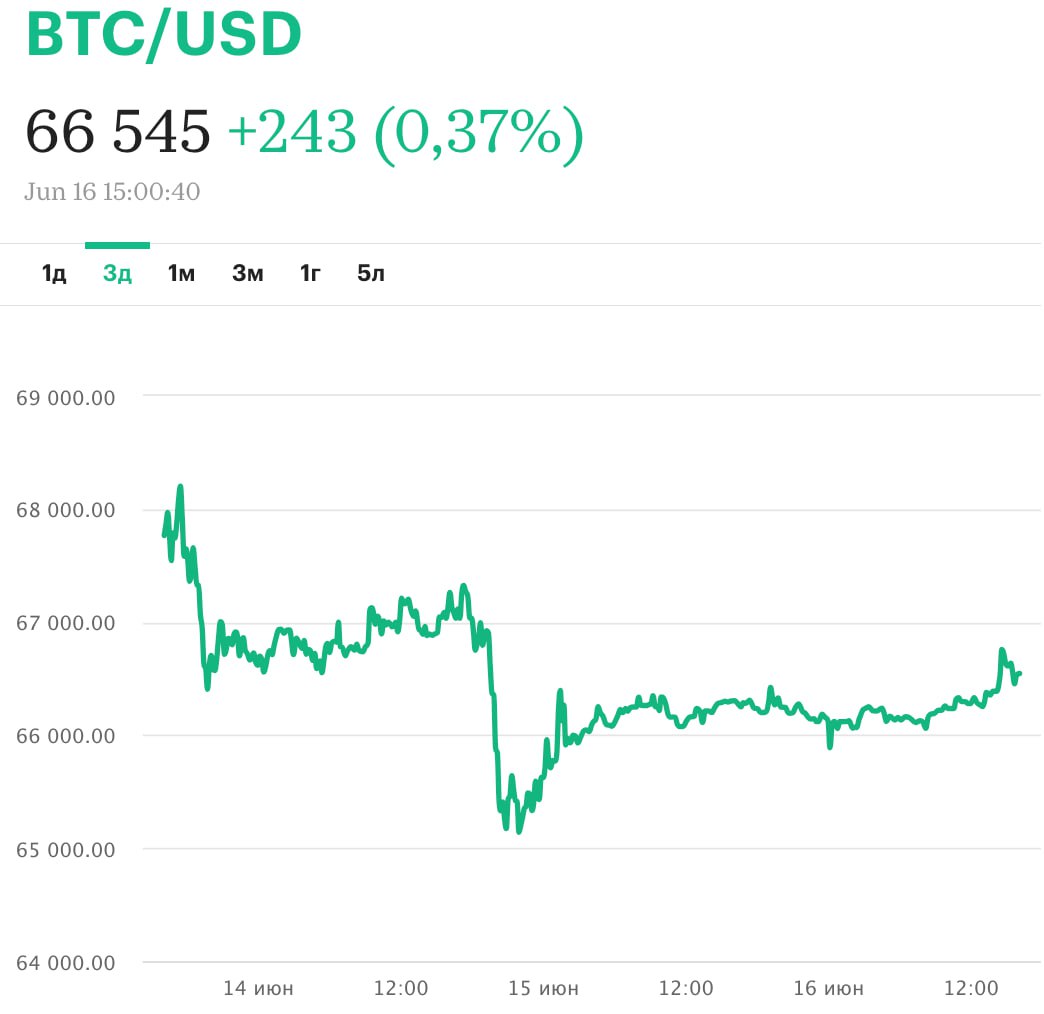Click the chart line's lowest dip point

[x=518, y=831]
